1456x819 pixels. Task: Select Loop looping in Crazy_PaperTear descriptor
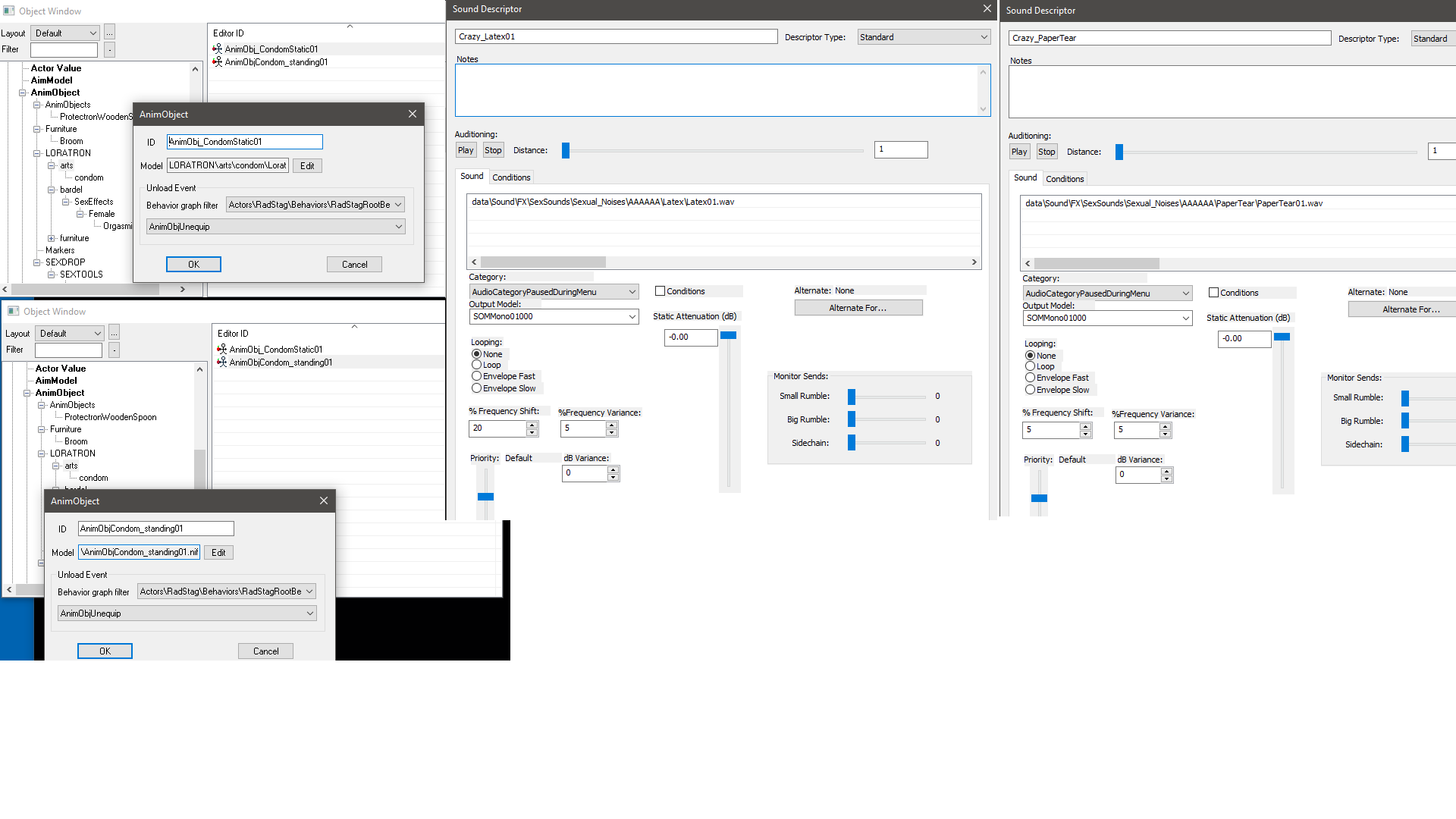pyautogui.click(x=1030, y=366)
